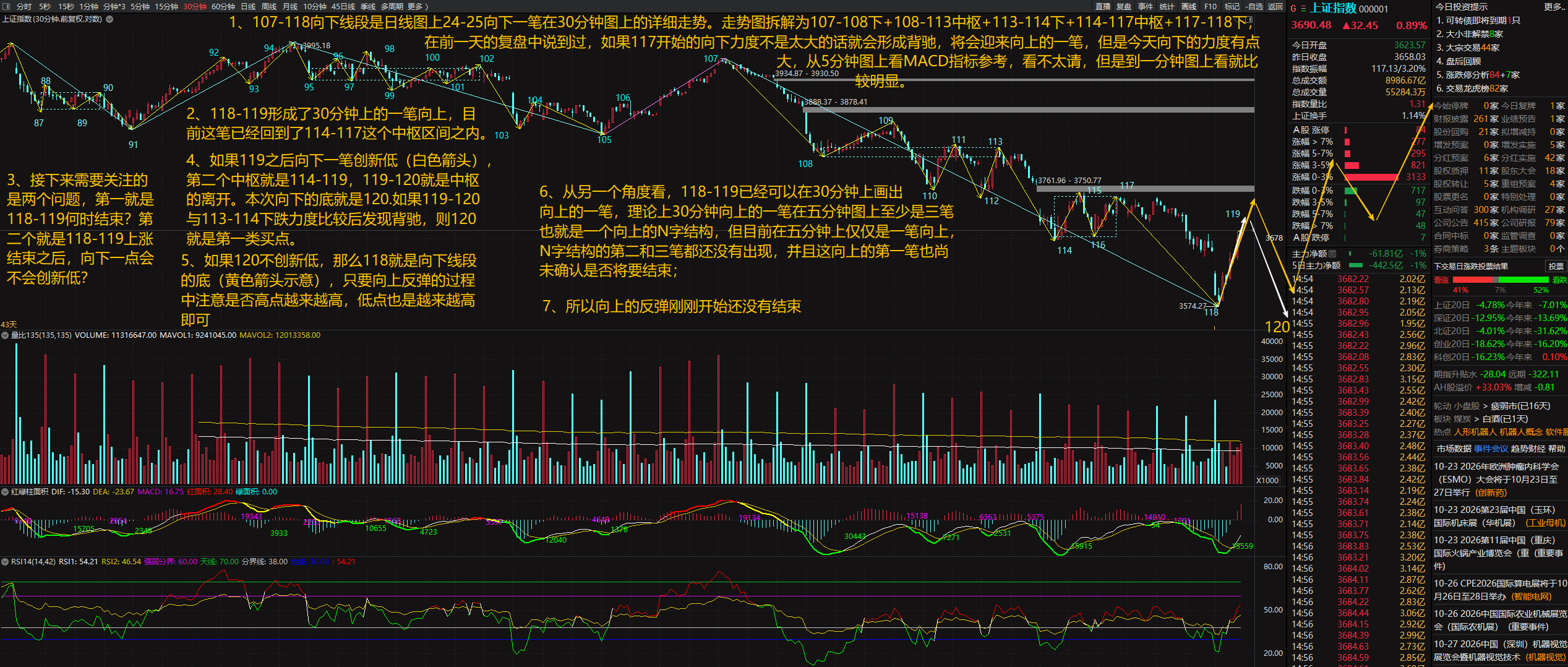Image resolution: width=1568 pixels, height=667 pixels.
Task: Open 涨跌停分析 tip entry
Action: coord(1478,75)
